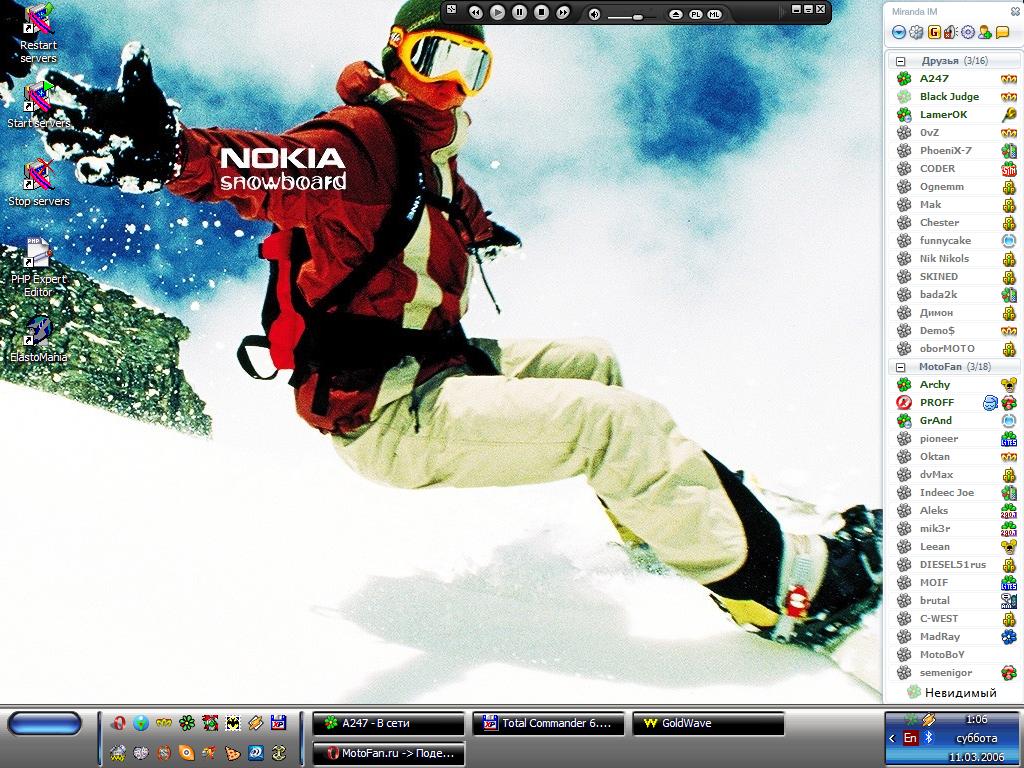Open The Bat! icon in quick launch
The height and width of the screenshot is (768, 1024).
(232, 723)
